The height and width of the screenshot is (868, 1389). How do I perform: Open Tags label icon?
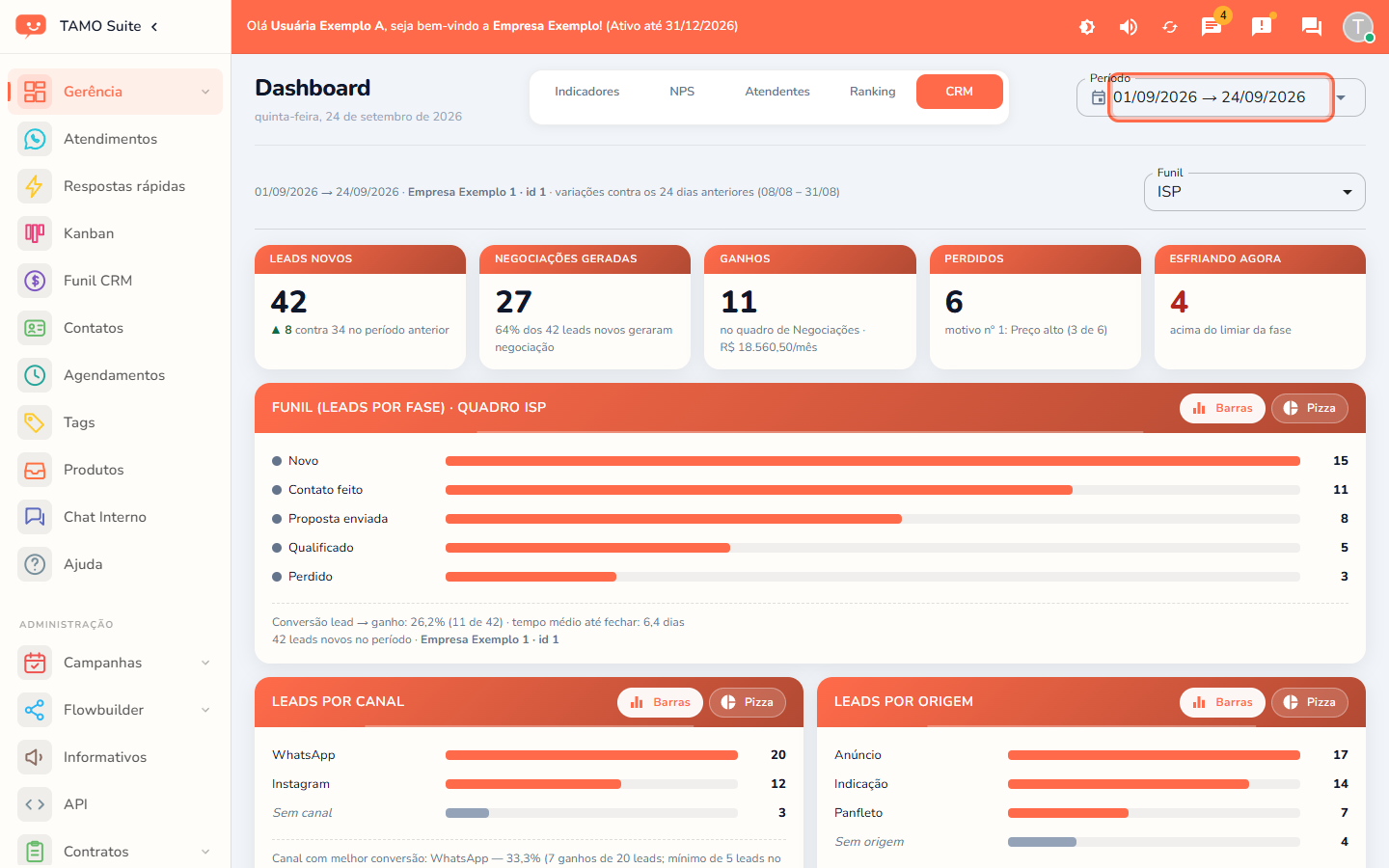click(x=35, y=422)
